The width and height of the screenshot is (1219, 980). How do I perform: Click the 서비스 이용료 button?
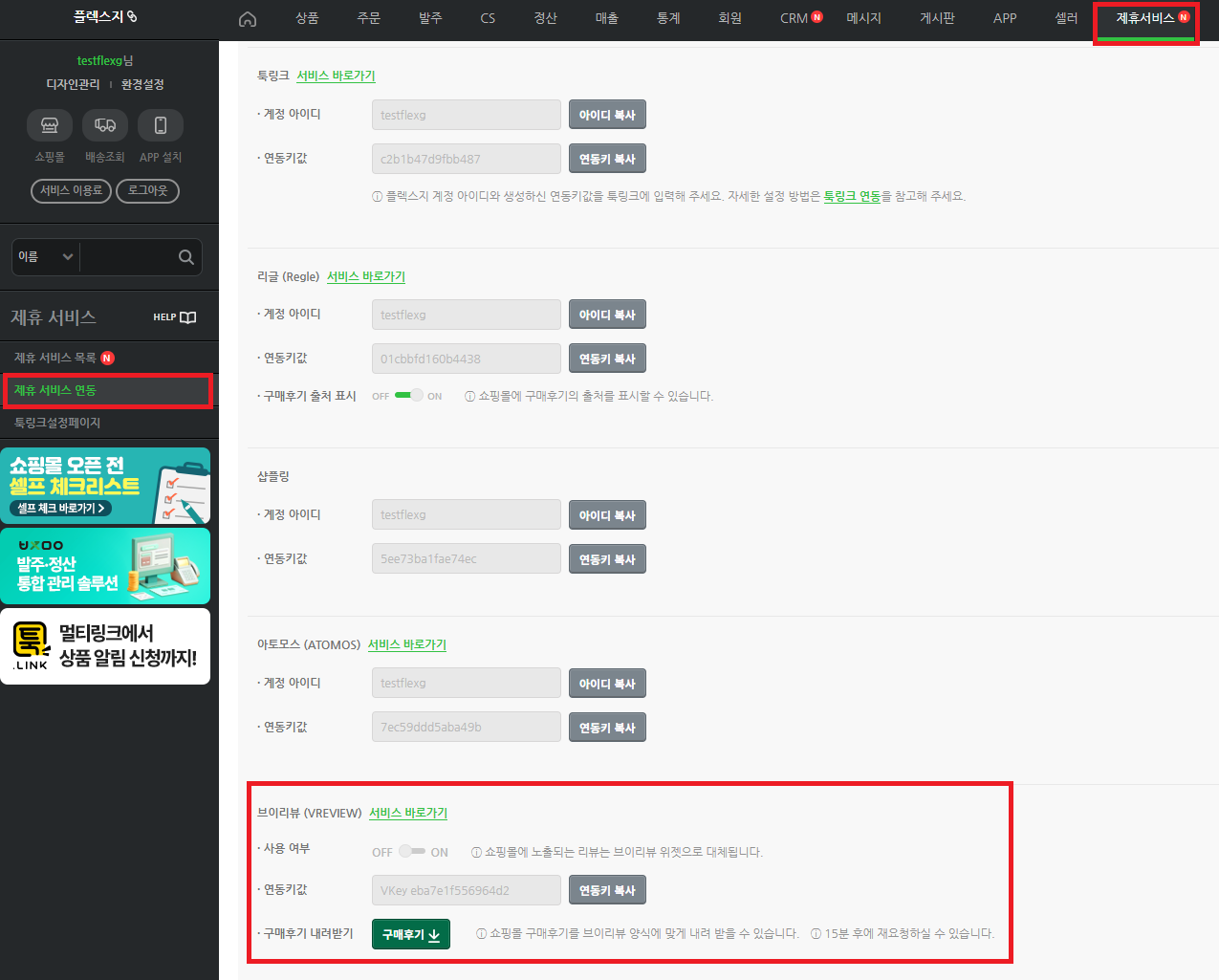[71, 191]
